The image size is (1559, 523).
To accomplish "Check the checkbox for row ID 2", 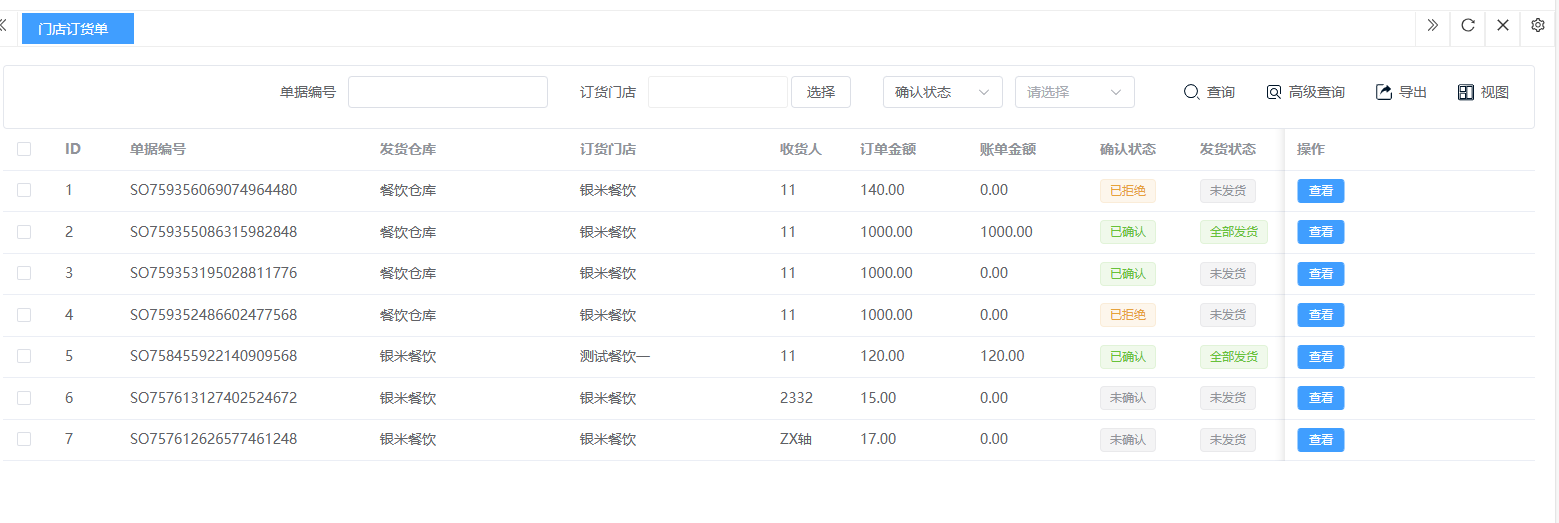I will (24, 232).
